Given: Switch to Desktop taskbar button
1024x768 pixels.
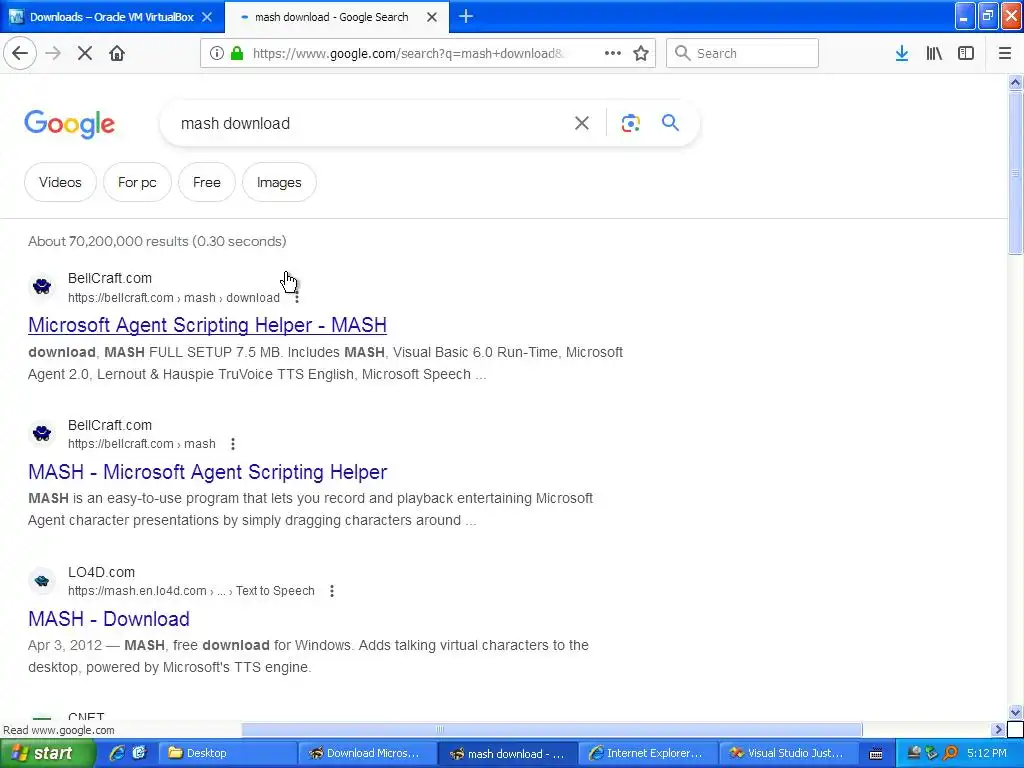Looking at the screenshot, I should point(229,753).
